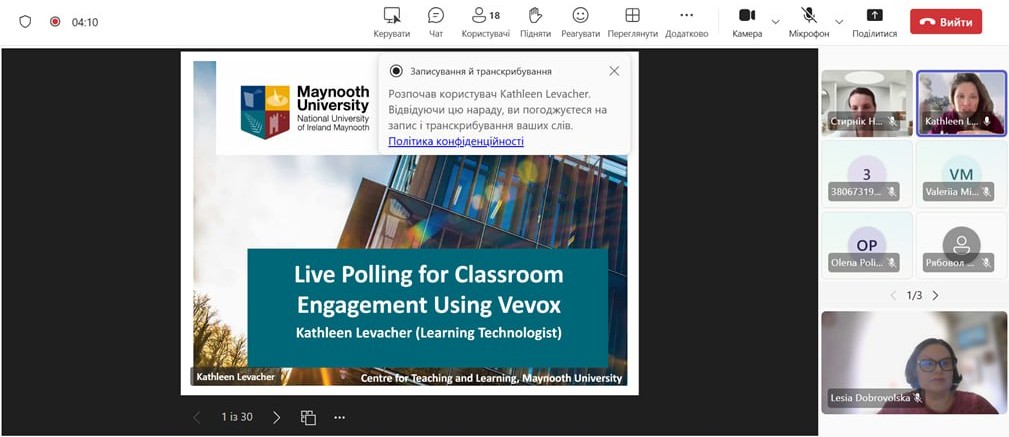Screen dimensions: 1009x437
Task: Open Політика конфіденційності privacy link
Action: pyautogui.click(x=456, y=141)
